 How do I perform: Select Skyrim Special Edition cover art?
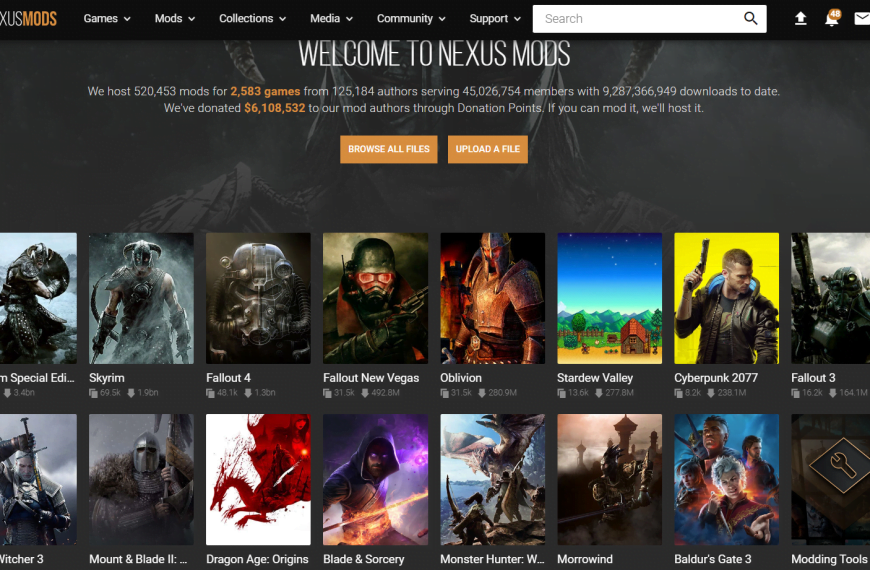[x=38, y=299]
